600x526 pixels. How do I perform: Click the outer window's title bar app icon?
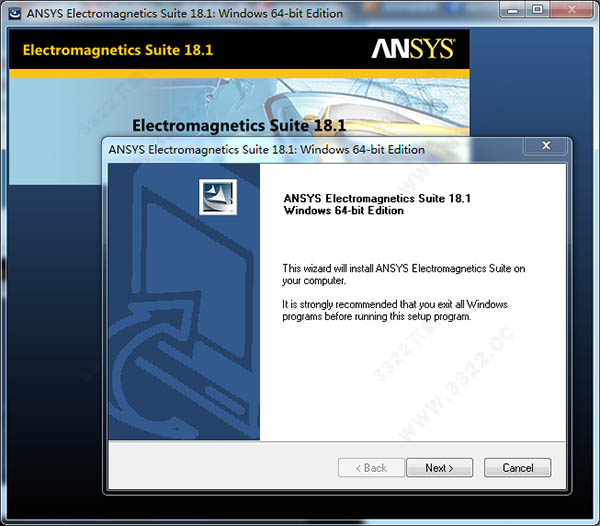[15, 13]
